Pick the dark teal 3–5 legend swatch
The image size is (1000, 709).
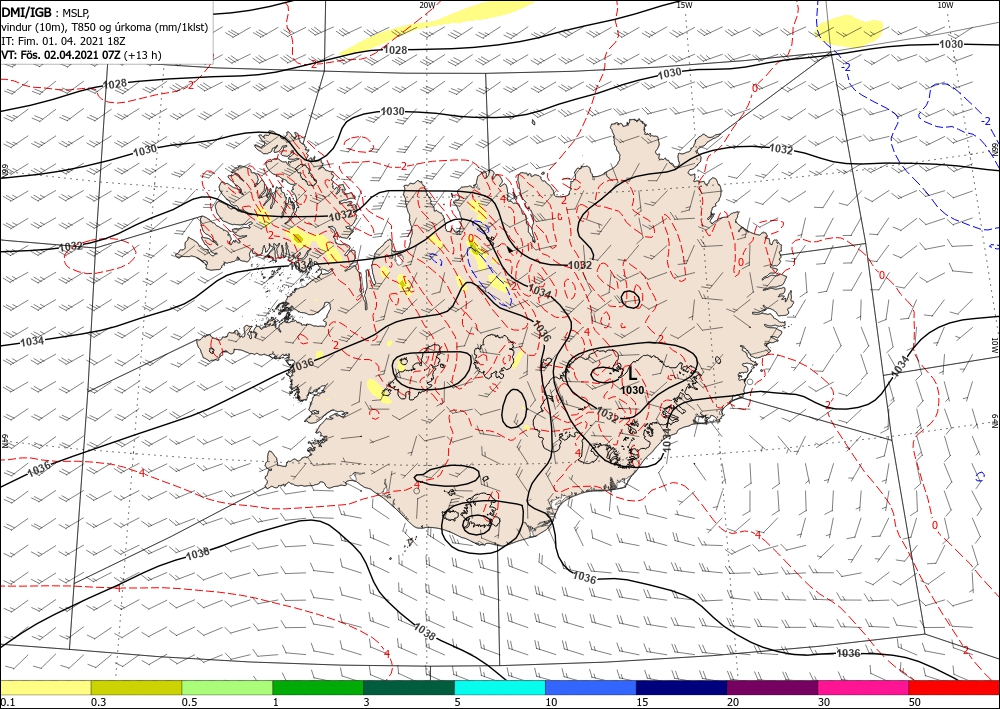point(409,687)
